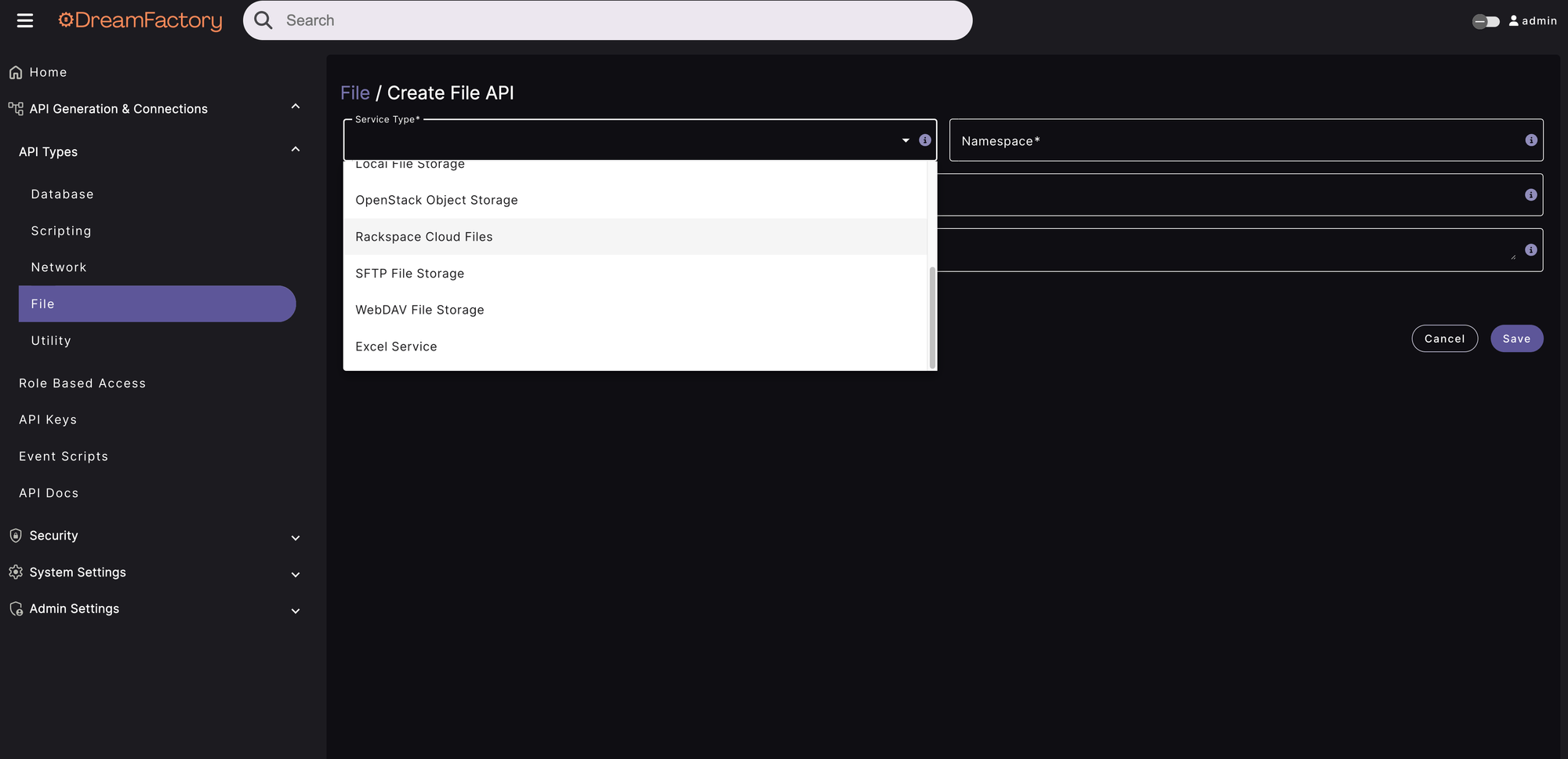The width and height of the screenshot is (1568, 759).
Task: Click the File breadcrumb link
Action: point(355,93)
